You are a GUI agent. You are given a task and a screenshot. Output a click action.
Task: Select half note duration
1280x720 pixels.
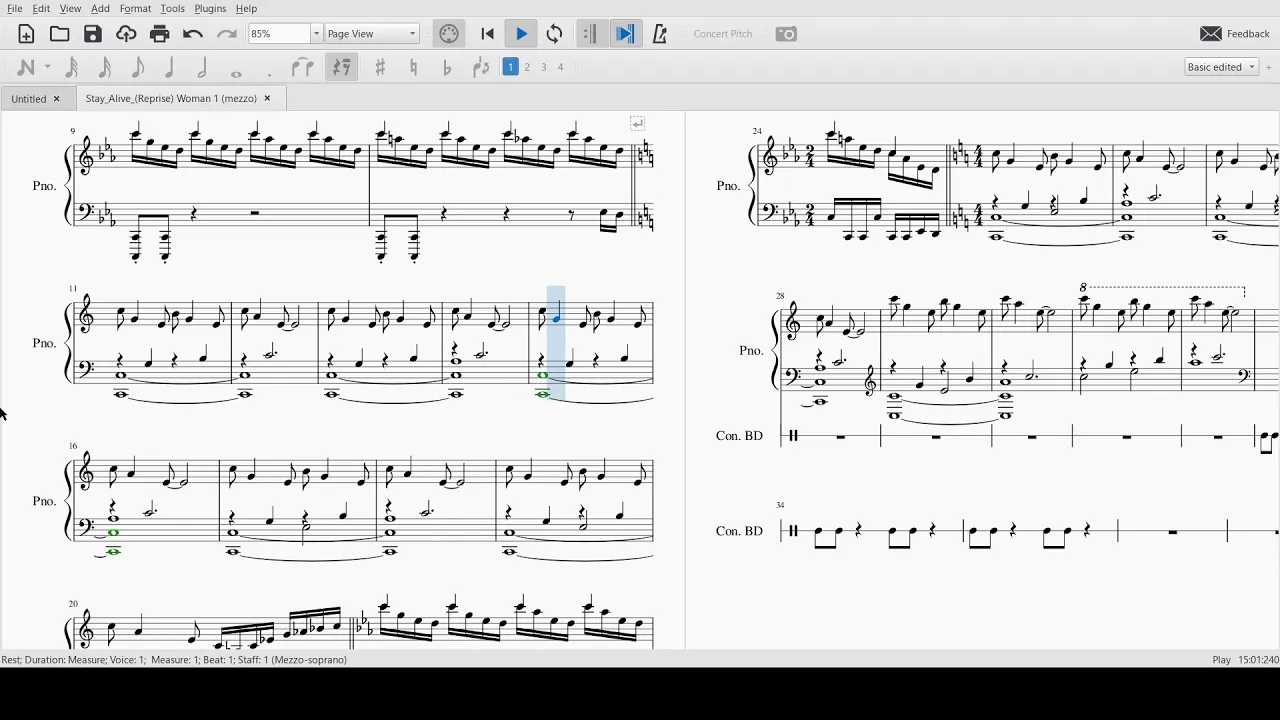tap(203, 67)
